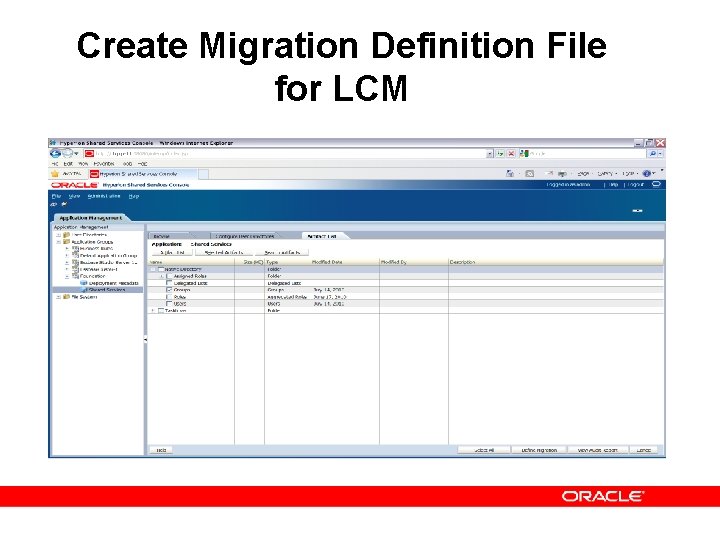
Task: Click the magnifier search button
Action: (x=652, y=154)
